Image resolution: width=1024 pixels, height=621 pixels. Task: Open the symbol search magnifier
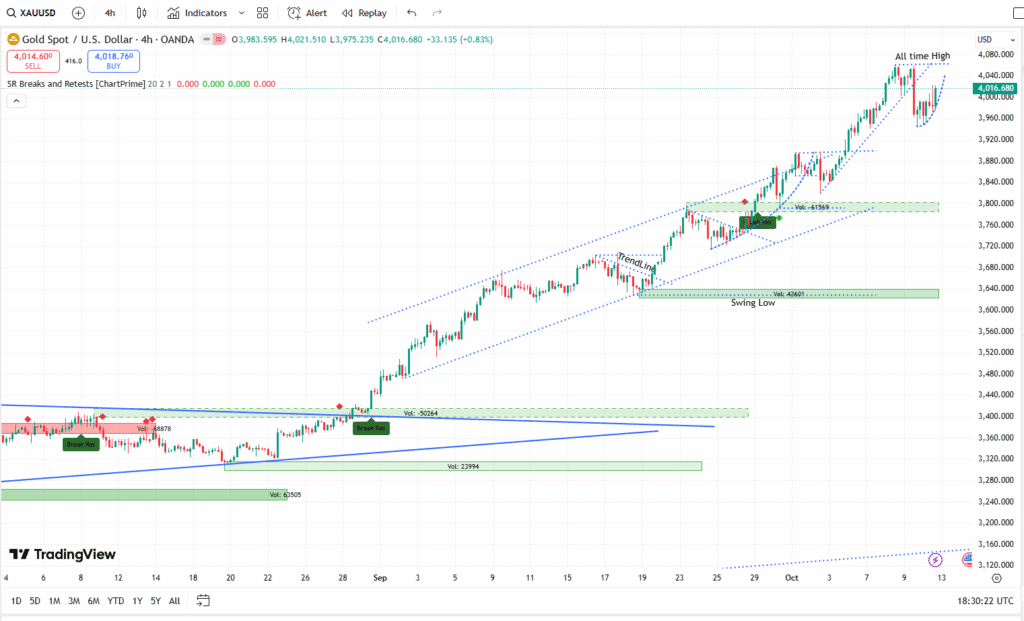[10, 12]
